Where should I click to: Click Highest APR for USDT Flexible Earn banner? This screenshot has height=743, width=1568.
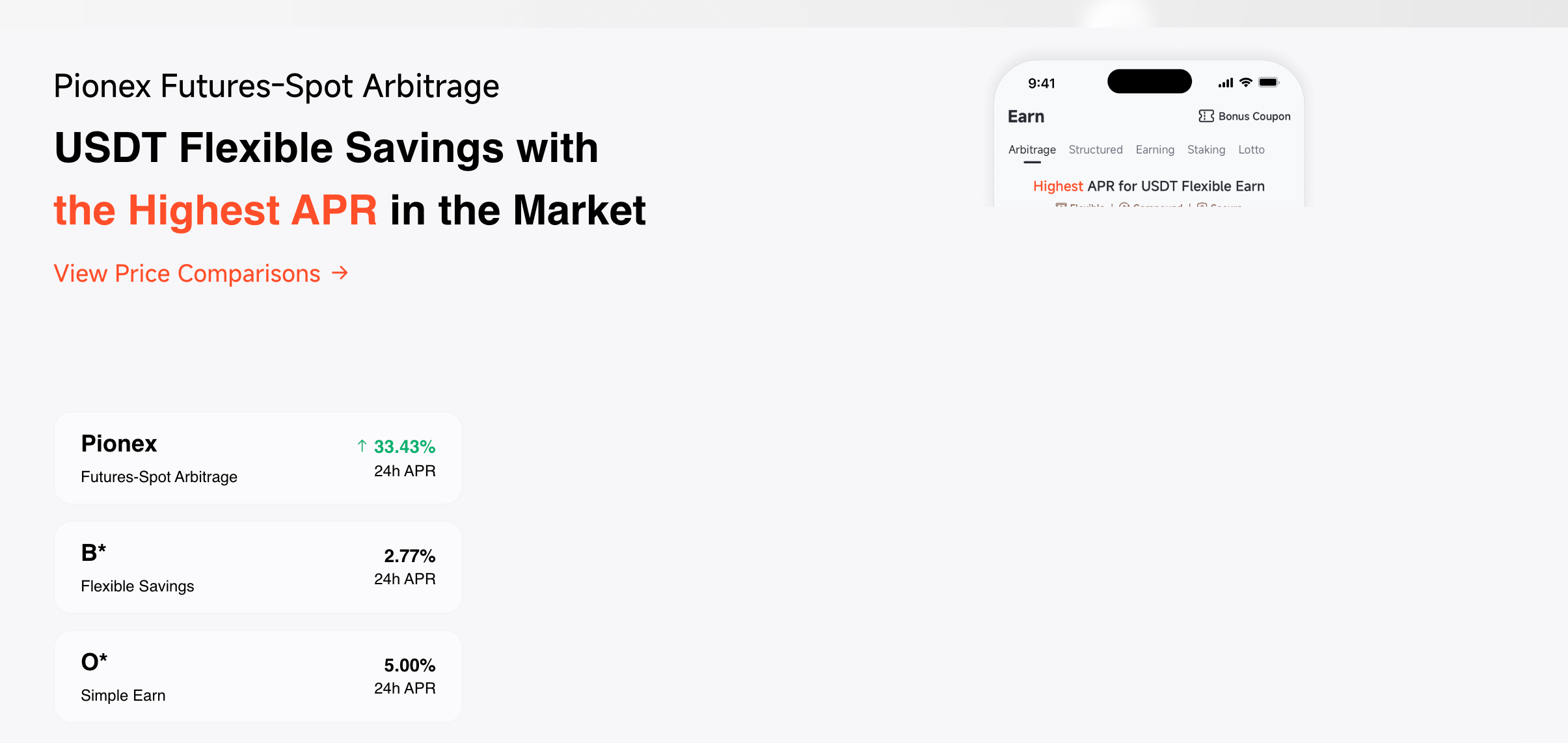[x=1149, y=186]
